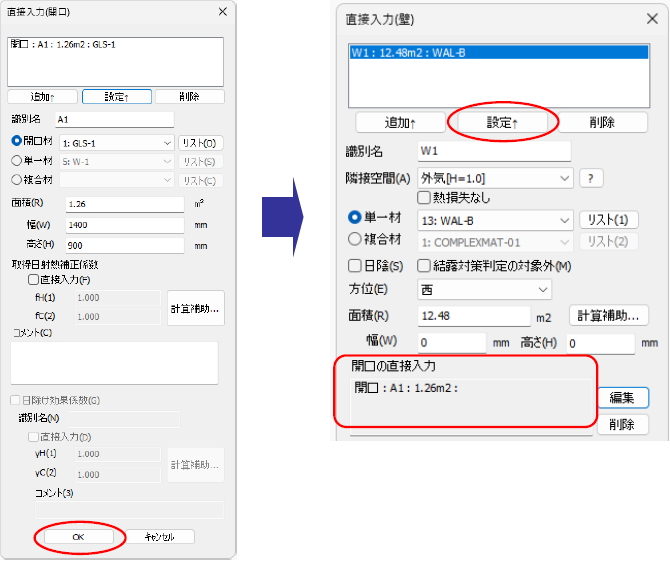The image size is (670, 561).
Task: Close the 直接入力(壁) dialog
Action: (652, 19)
